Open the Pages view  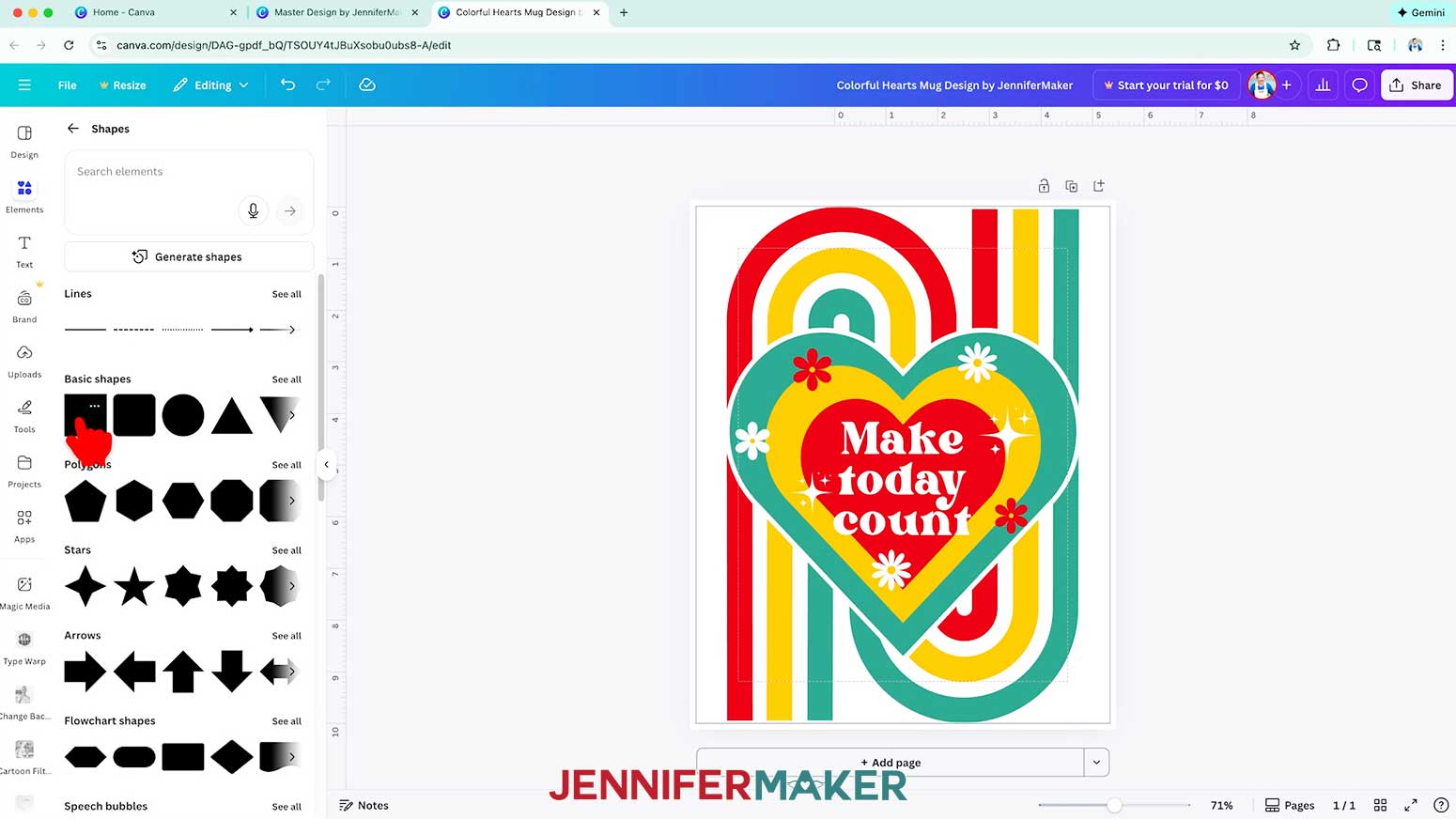point(1290,805)
